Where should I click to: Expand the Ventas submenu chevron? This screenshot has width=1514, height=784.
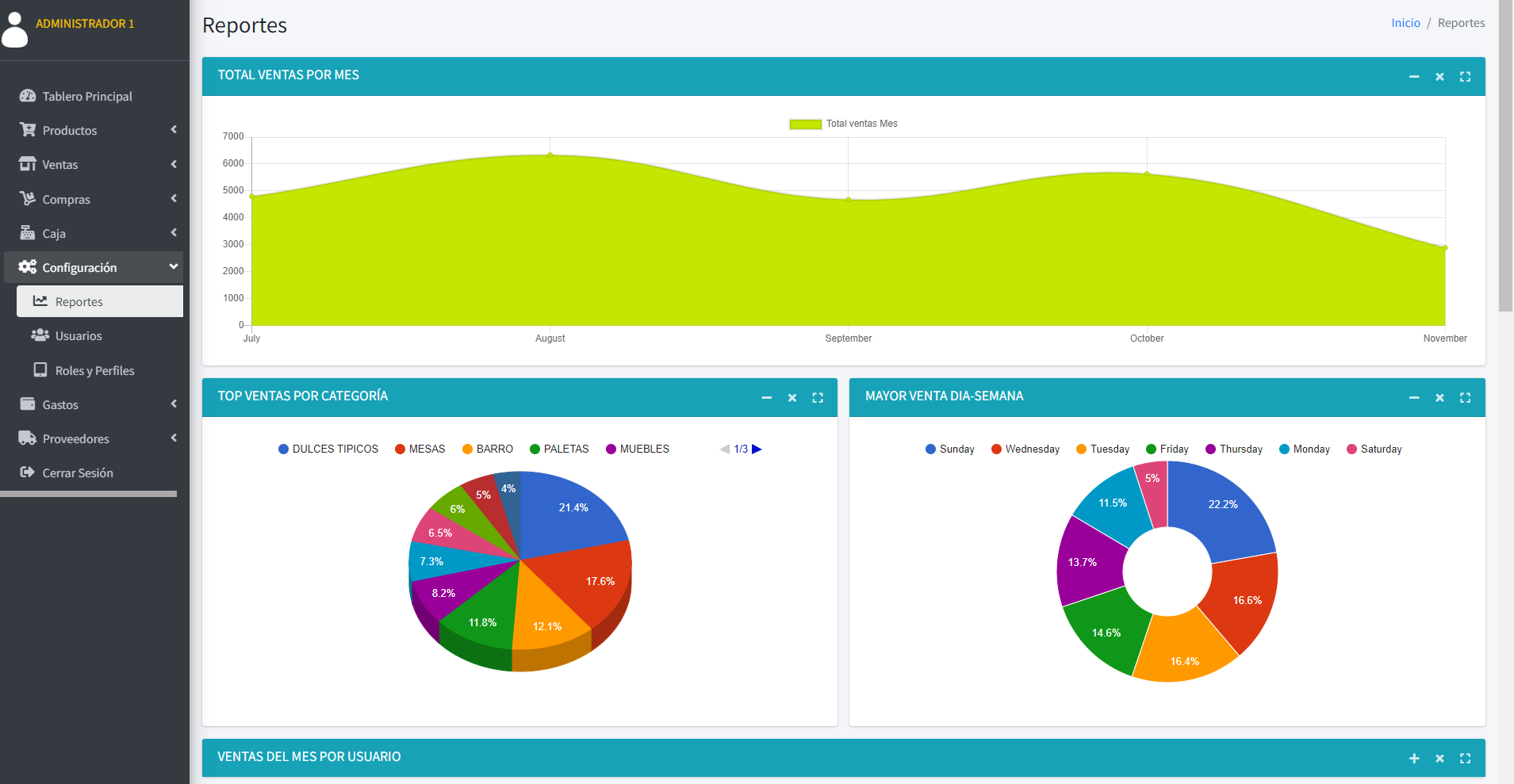pyautogui.click(x=174, y=164)
